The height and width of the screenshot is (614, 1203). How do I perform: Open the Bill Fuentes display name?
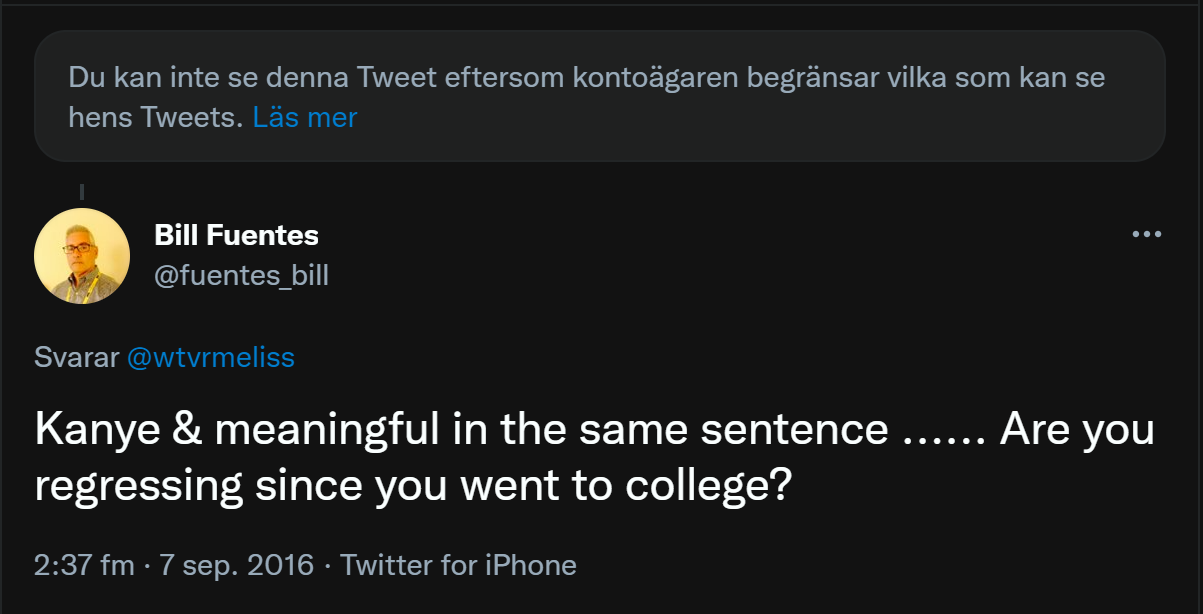pyautogui.click(x=236, y=236)
